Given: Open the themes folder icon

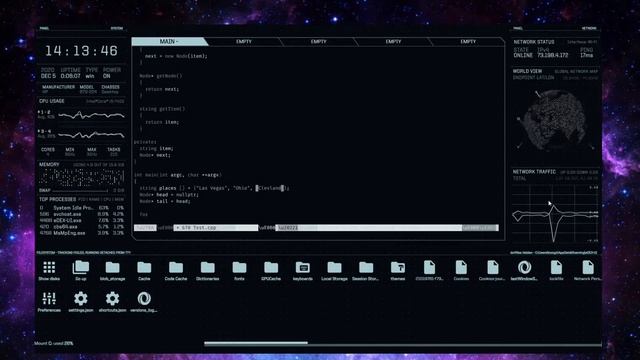Looking at the screenshot, I should 398,268.
